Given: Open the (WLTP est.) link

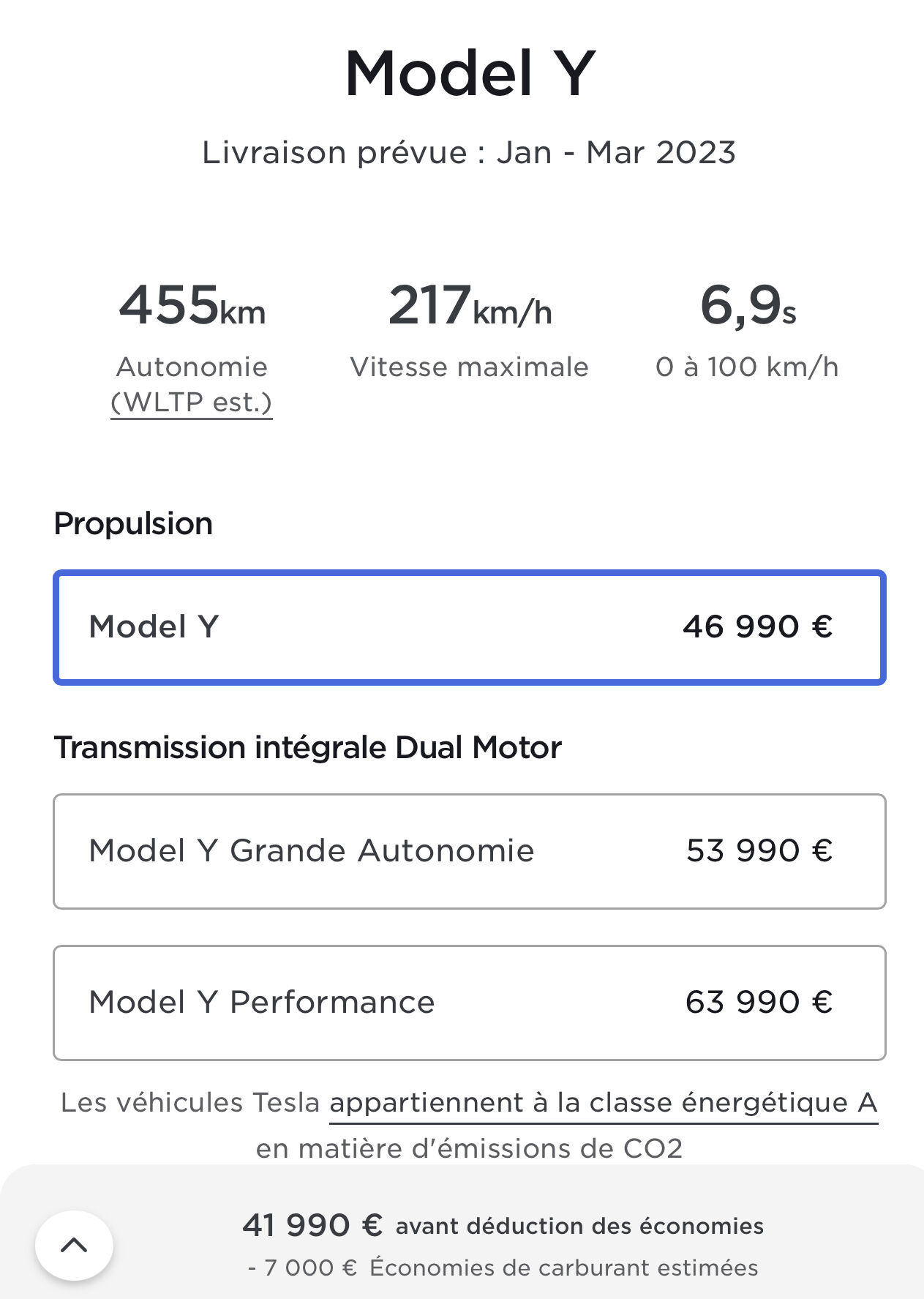Looking at the screenshot, I should [x=192, y=403].
